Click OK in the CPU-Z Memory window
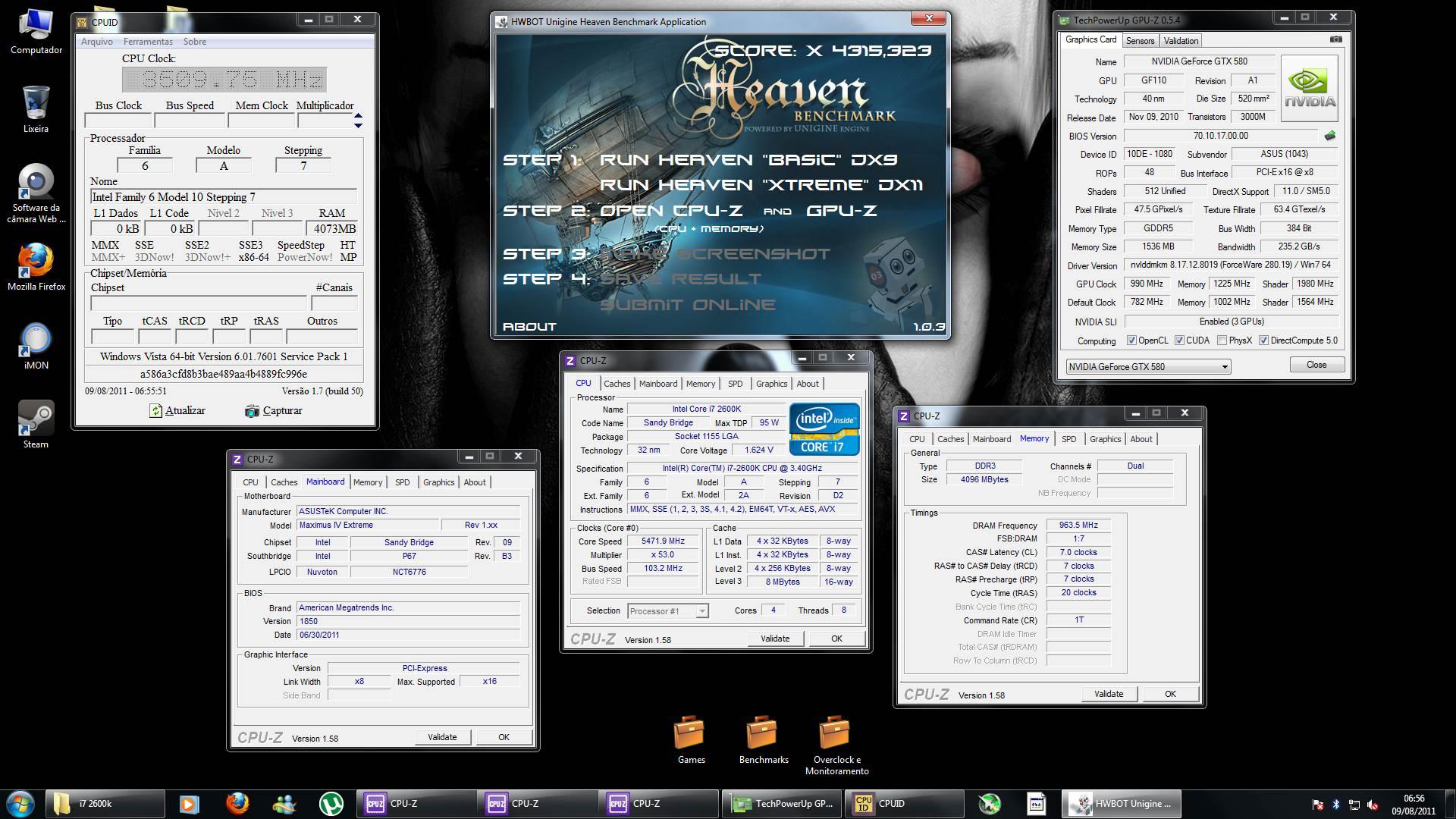The height and width of the screenshot is (819, 1456). pos(1170,694)
